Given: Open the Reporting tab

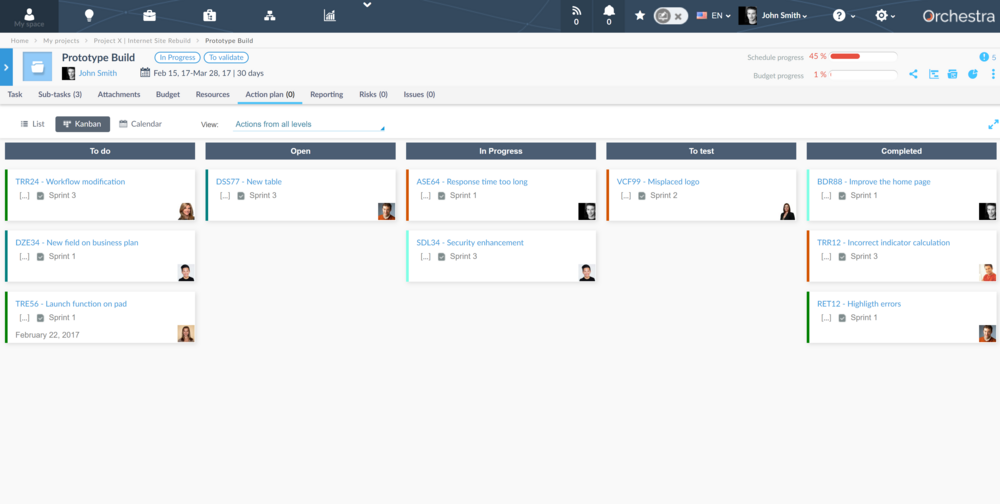Looking at the screenshot, I should click(326, 95).
